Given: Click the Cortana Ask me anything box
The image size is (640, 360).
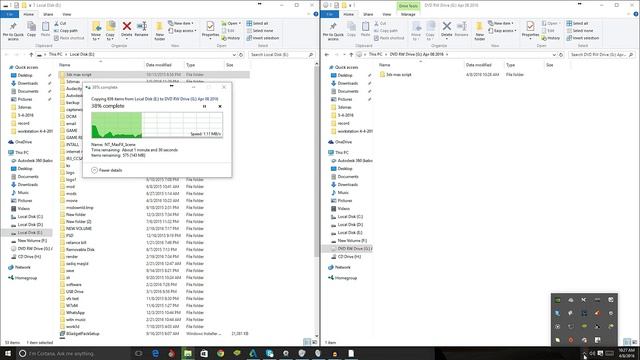Looking at the screenshot, I should 73,353.
